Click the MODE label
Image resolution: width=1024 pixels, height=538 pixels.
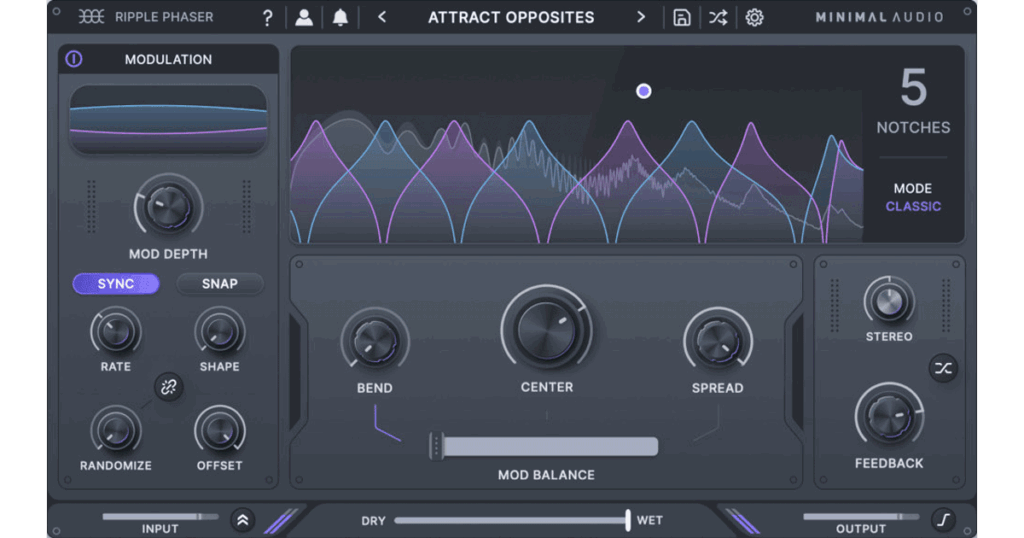click(x=913, y=189)
